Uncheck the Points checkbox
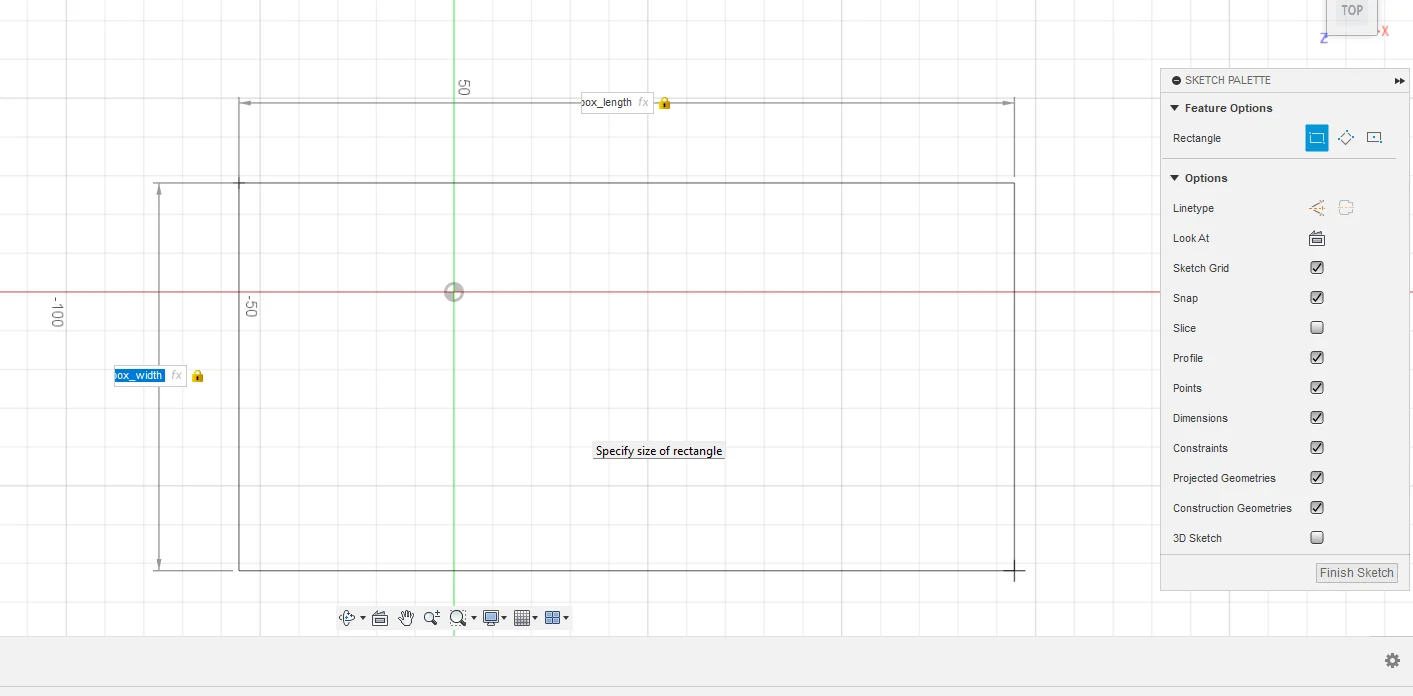Screen dimensions: 1413x696 tap(1317, 388)
